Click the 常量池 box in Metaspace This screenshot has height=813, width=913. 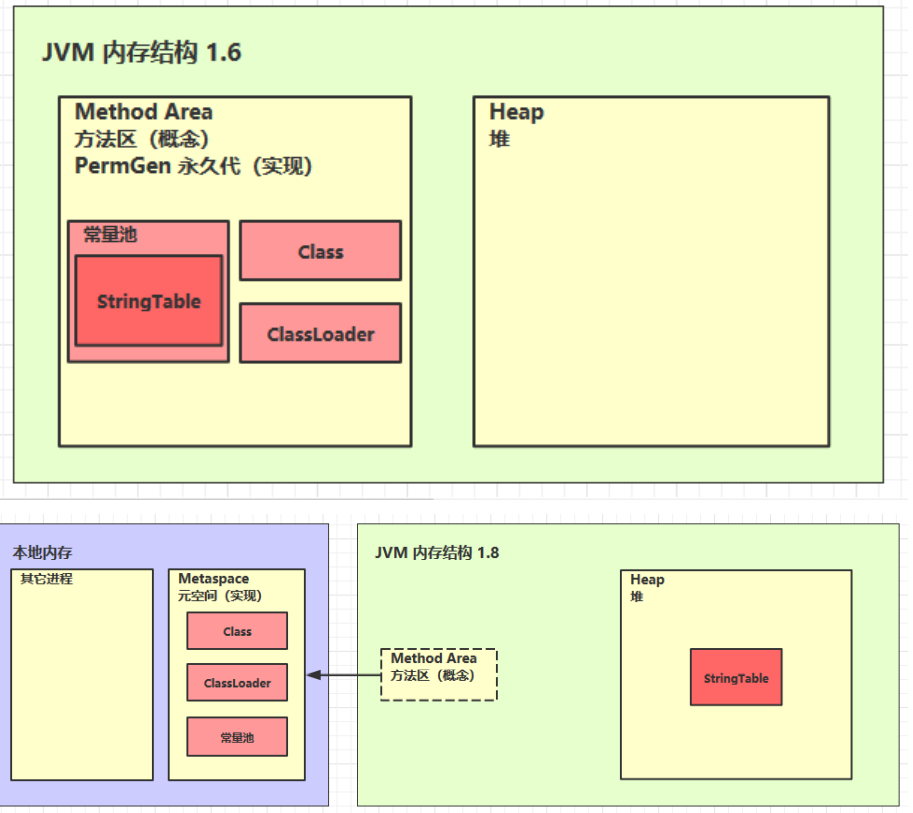[x=237, y=737]
